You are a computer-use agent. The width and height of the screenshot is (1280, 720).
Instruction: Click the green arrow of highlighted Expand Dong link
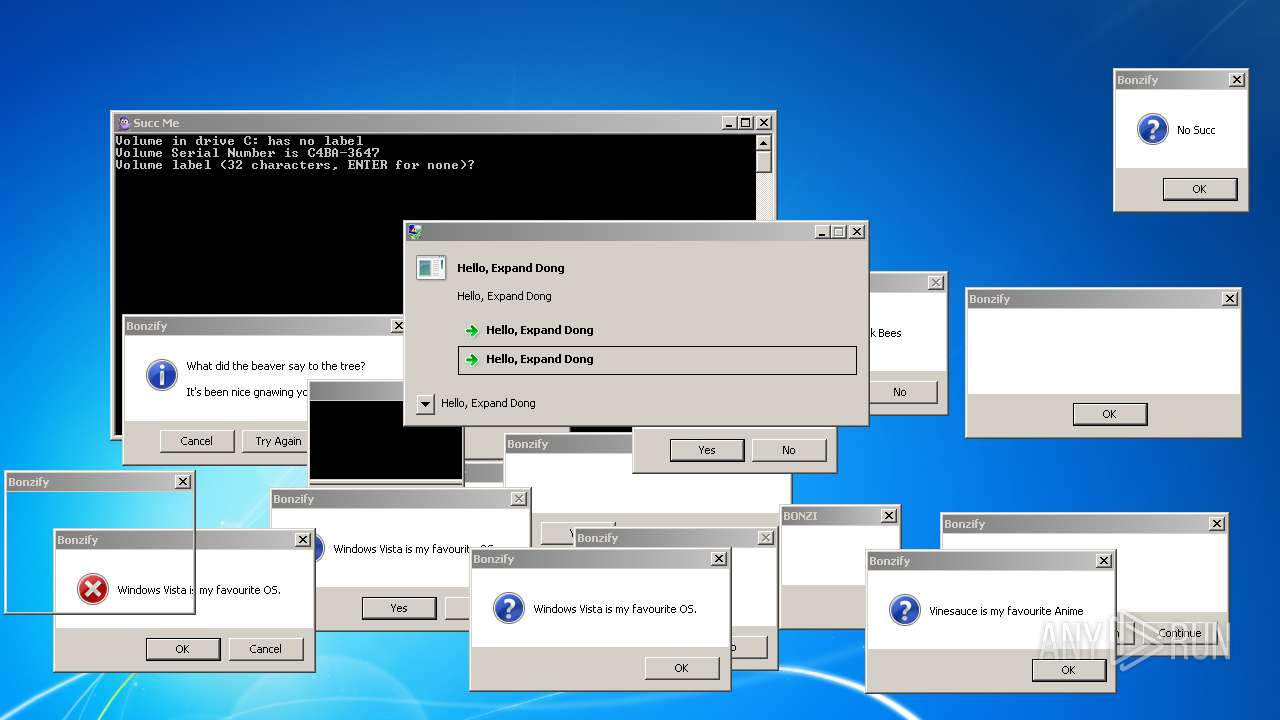[472, 359]
